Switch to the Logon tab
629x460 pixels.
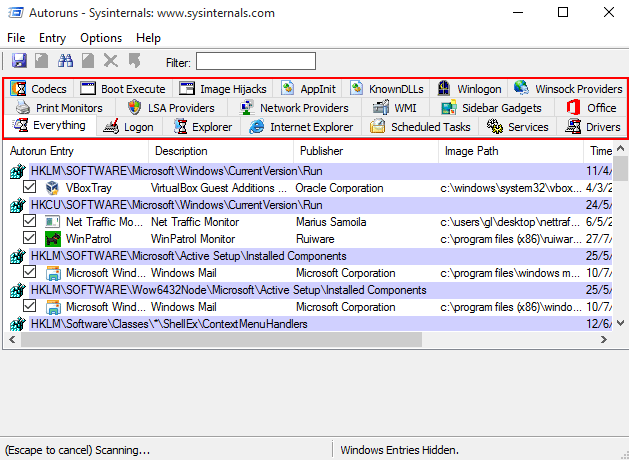[x=130, y=127]
